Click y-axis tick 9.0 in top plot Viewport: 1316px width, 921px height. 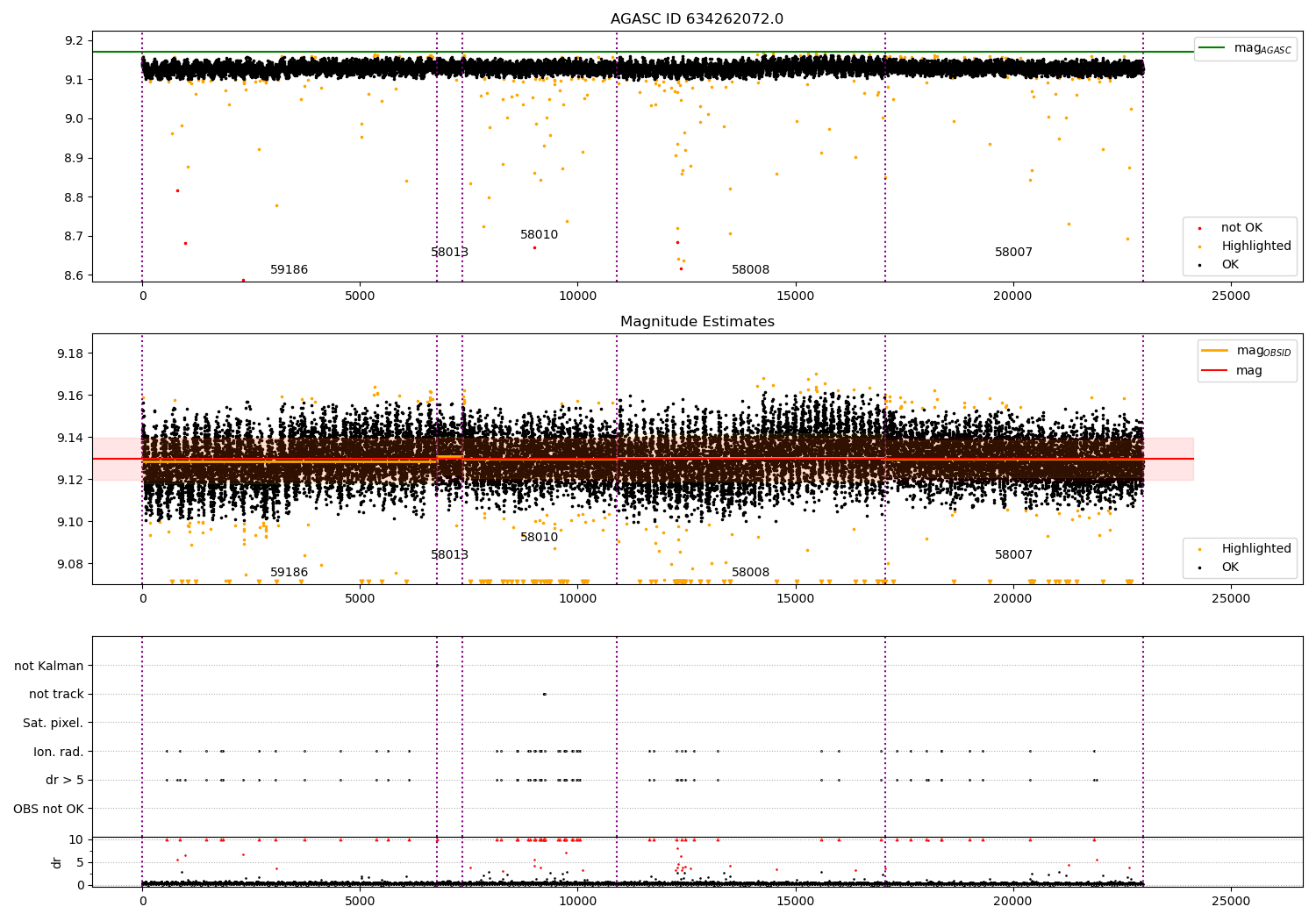click(74, 119)
